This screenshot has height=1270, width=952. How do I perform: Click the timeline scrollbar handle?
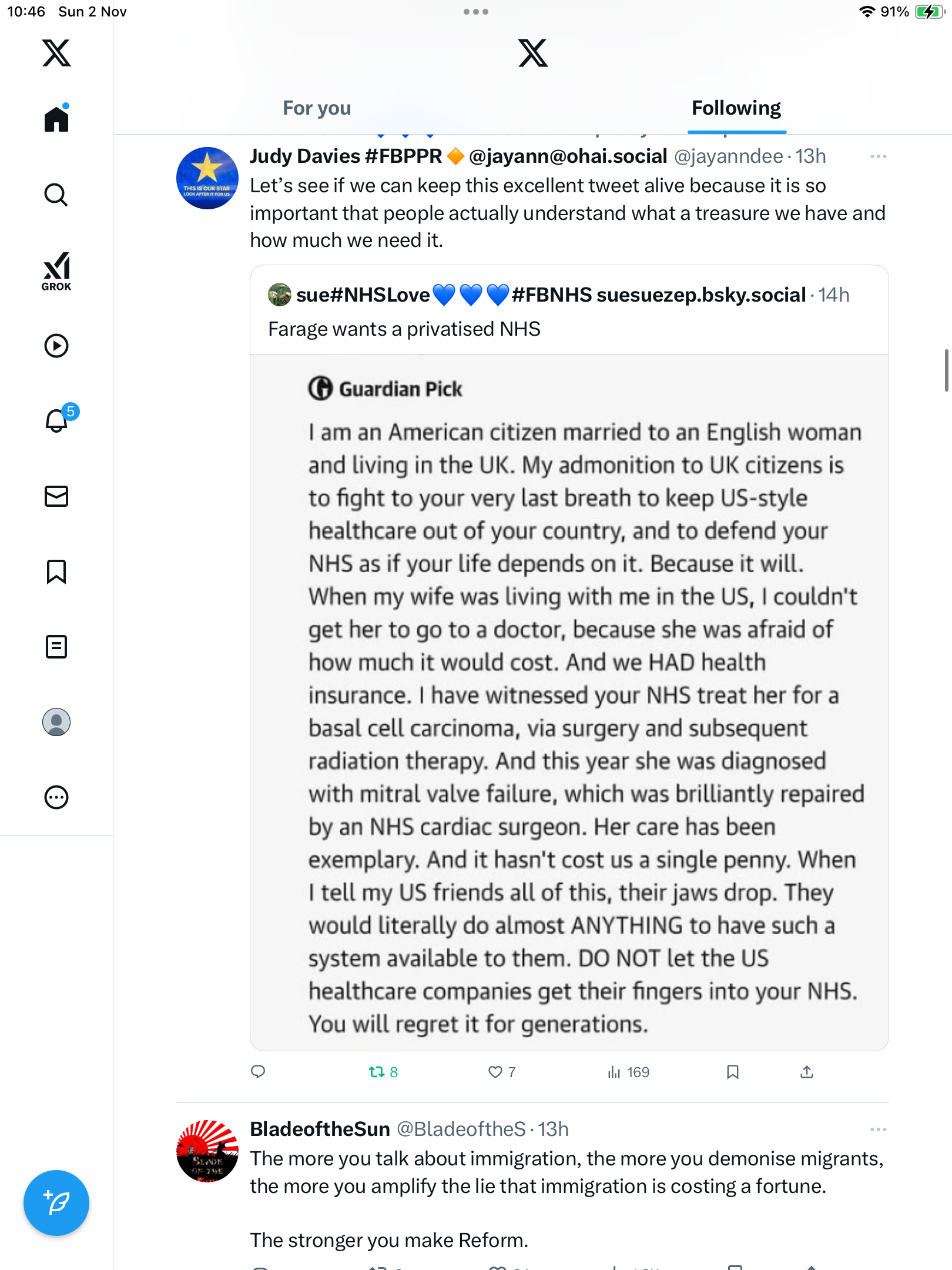pos(946,370)
